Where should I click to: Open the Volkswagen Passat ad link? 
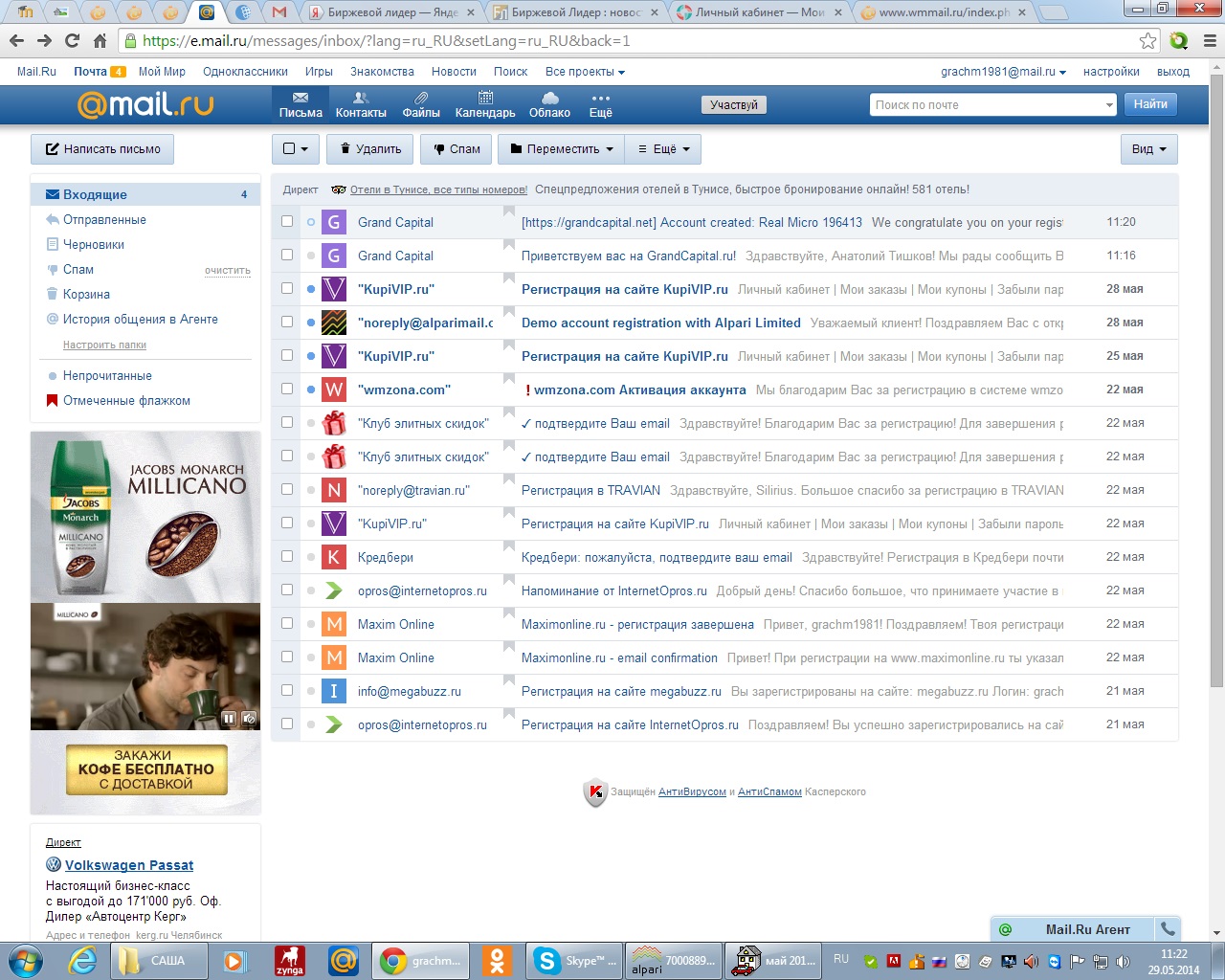pyautogui.click(x=129, y=865)
